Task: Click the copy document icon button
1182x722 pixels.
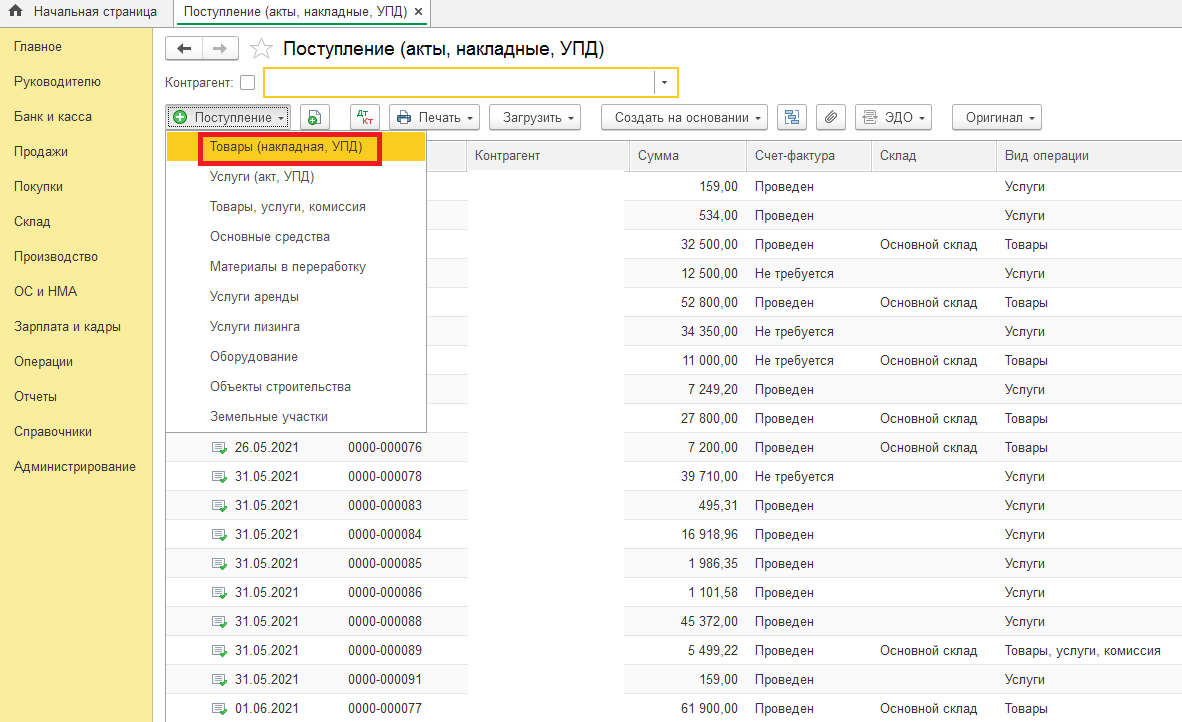Action: pos(315,118)
